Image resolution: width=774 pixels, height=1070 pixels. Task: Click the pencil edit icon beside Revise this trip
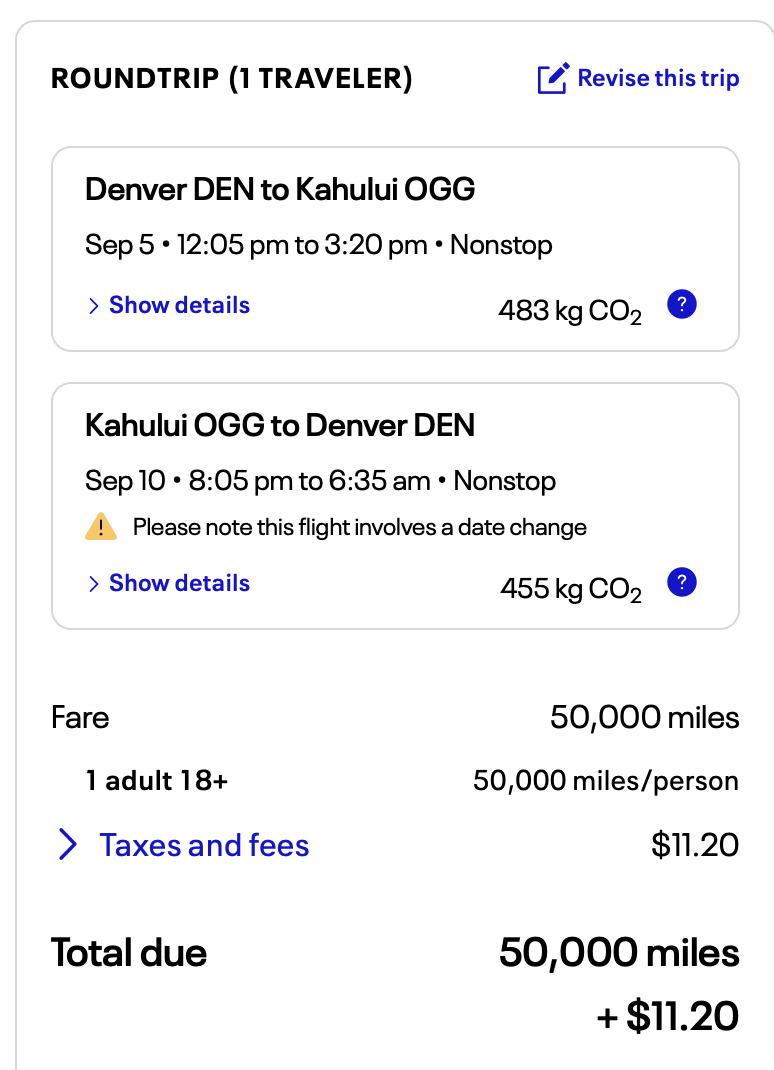(x=553, y=79)
